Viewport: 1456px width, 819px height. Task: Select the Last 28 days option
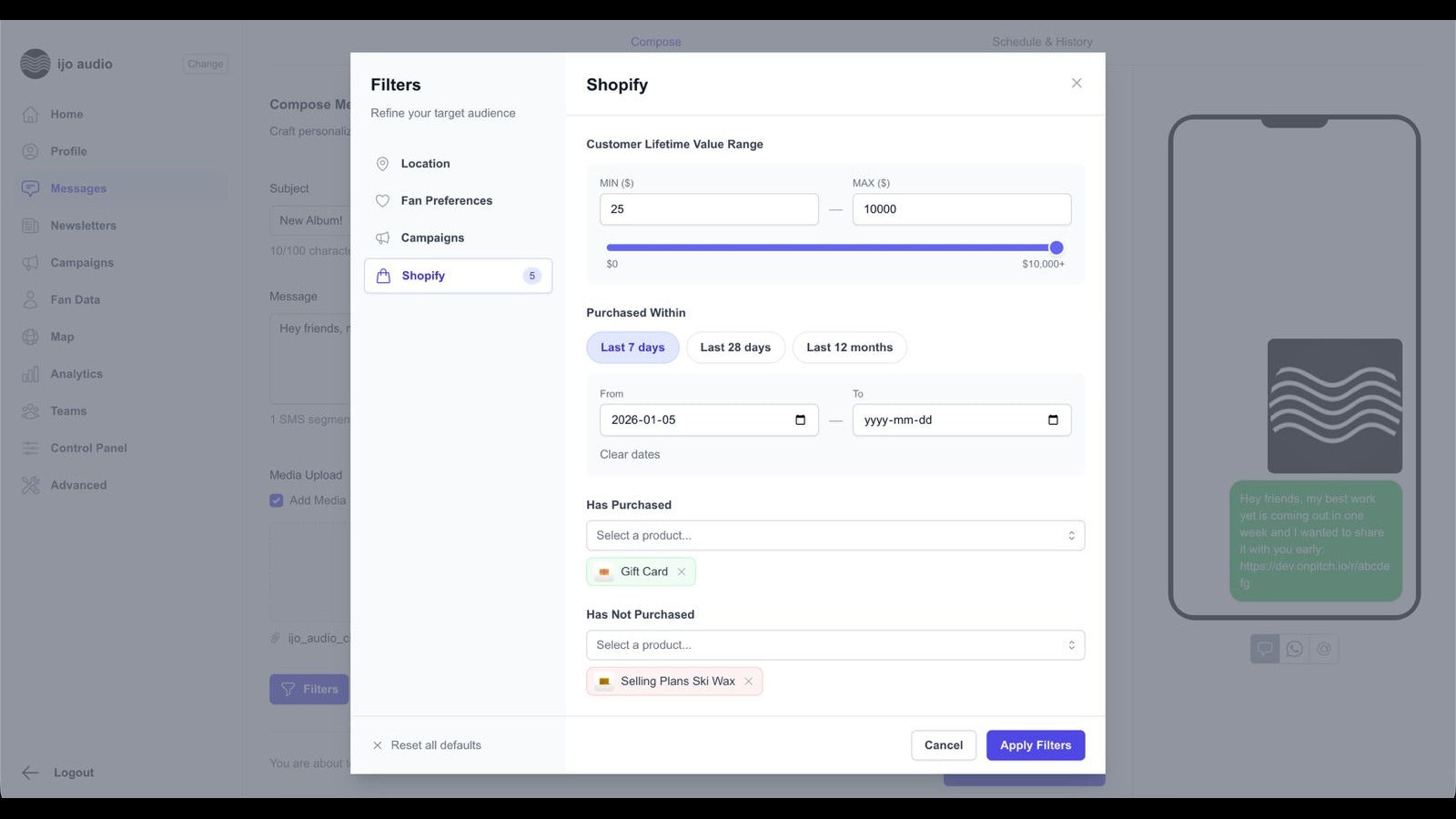point(735,347)
